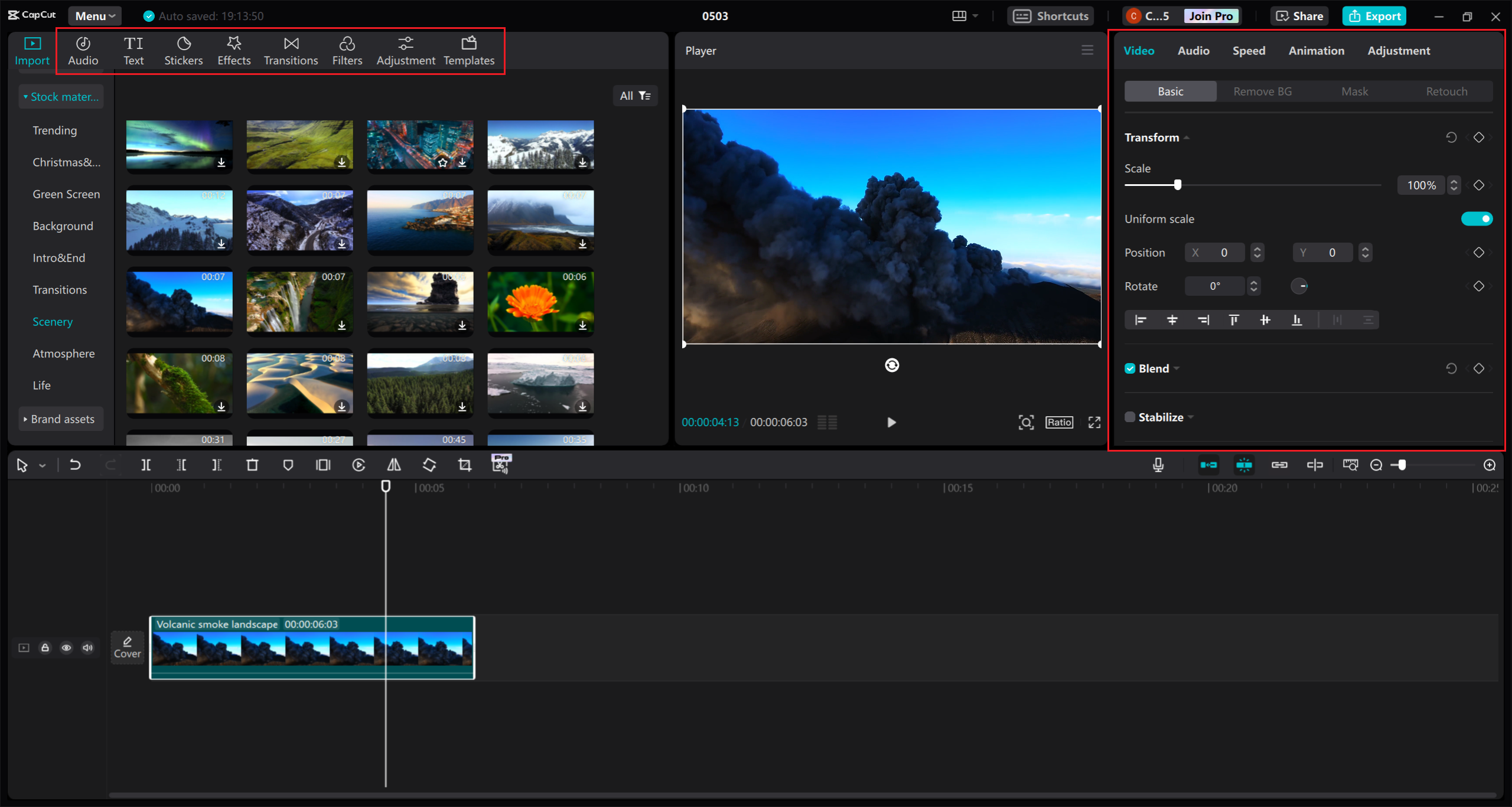Select the Undo icon in the timeline toolbar
This screenshot has width=1512, height=807.
click(x=75, y=465)
